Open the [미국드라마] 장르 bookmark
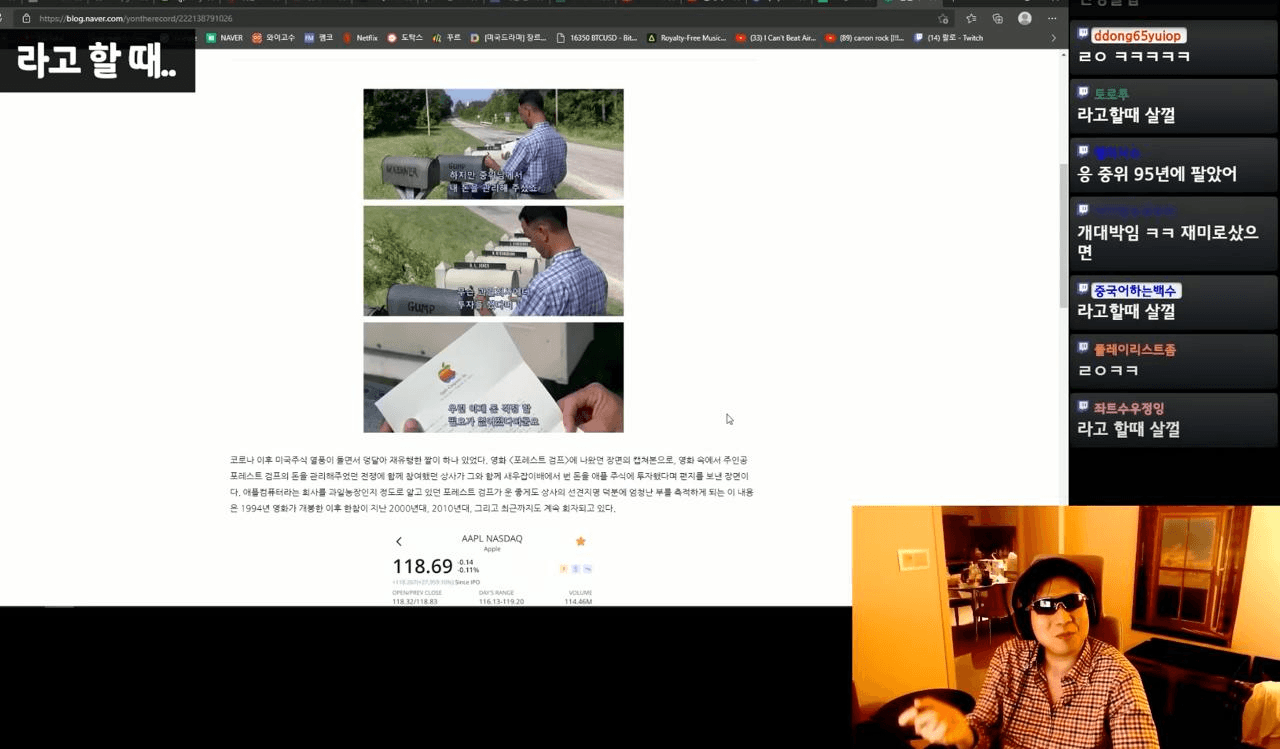Image resolution: width=1280 pixels, height=749 pixels. 510,37
